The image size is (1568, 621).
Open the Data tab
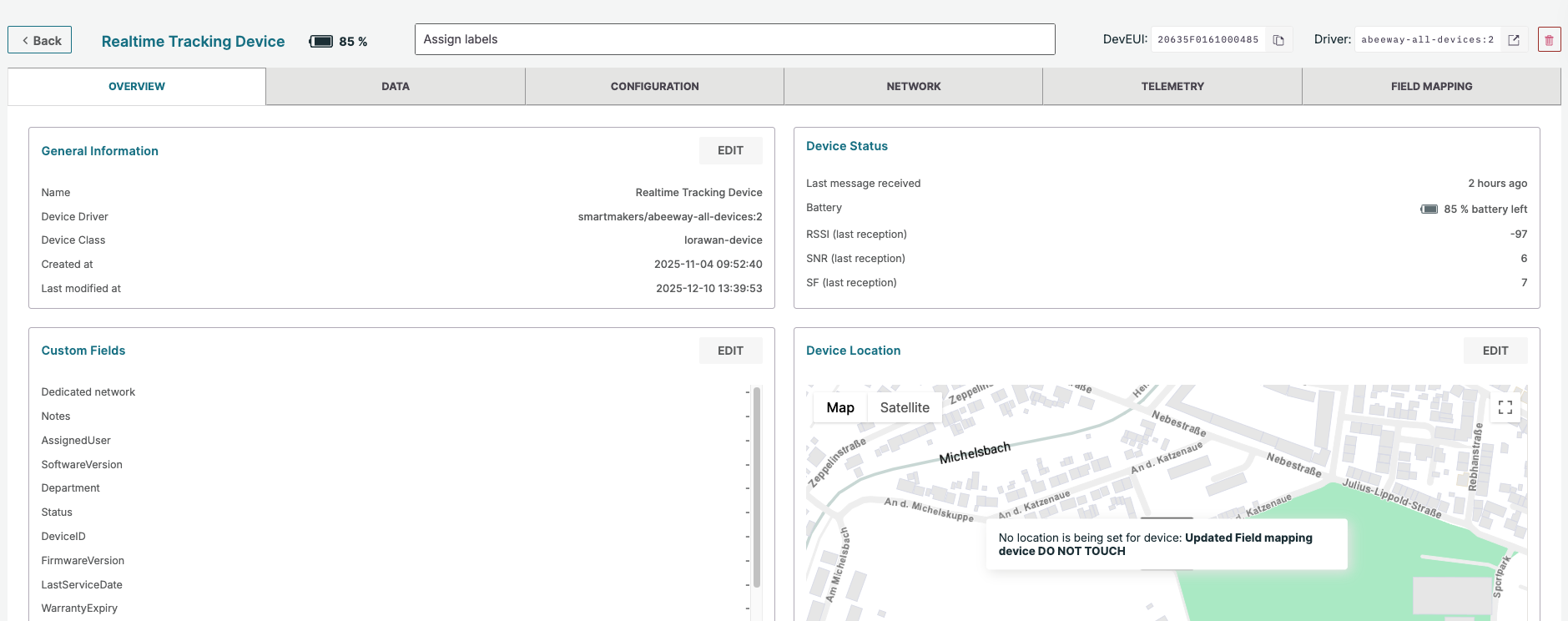point(396,87)
